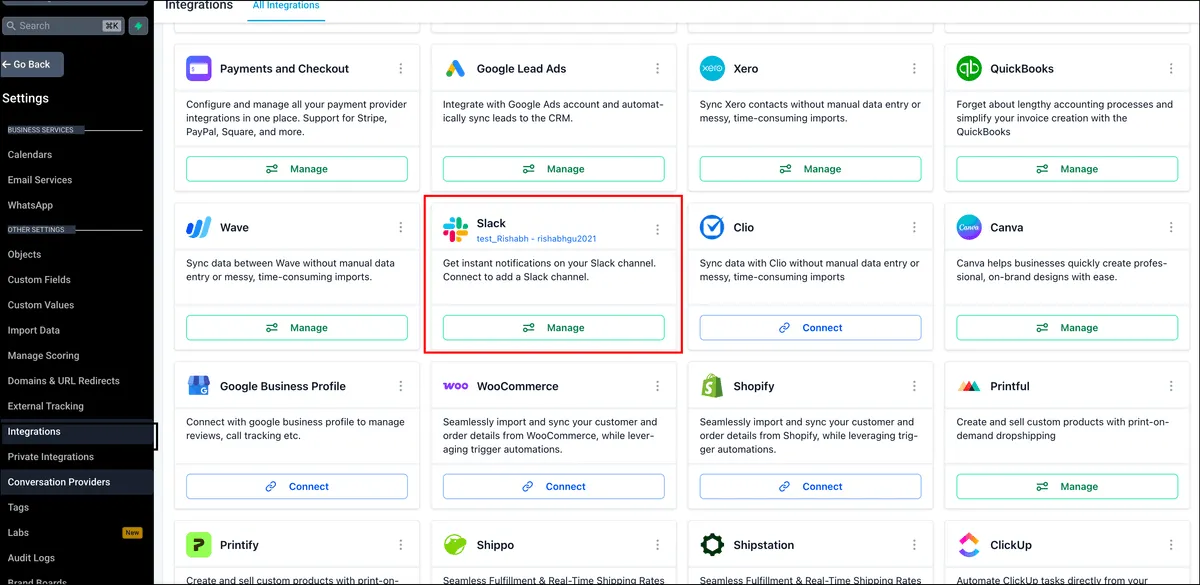Open Wave card three-dot menu
The width and height of the screenshot is (1200, 585).
[x=401, y=228]
